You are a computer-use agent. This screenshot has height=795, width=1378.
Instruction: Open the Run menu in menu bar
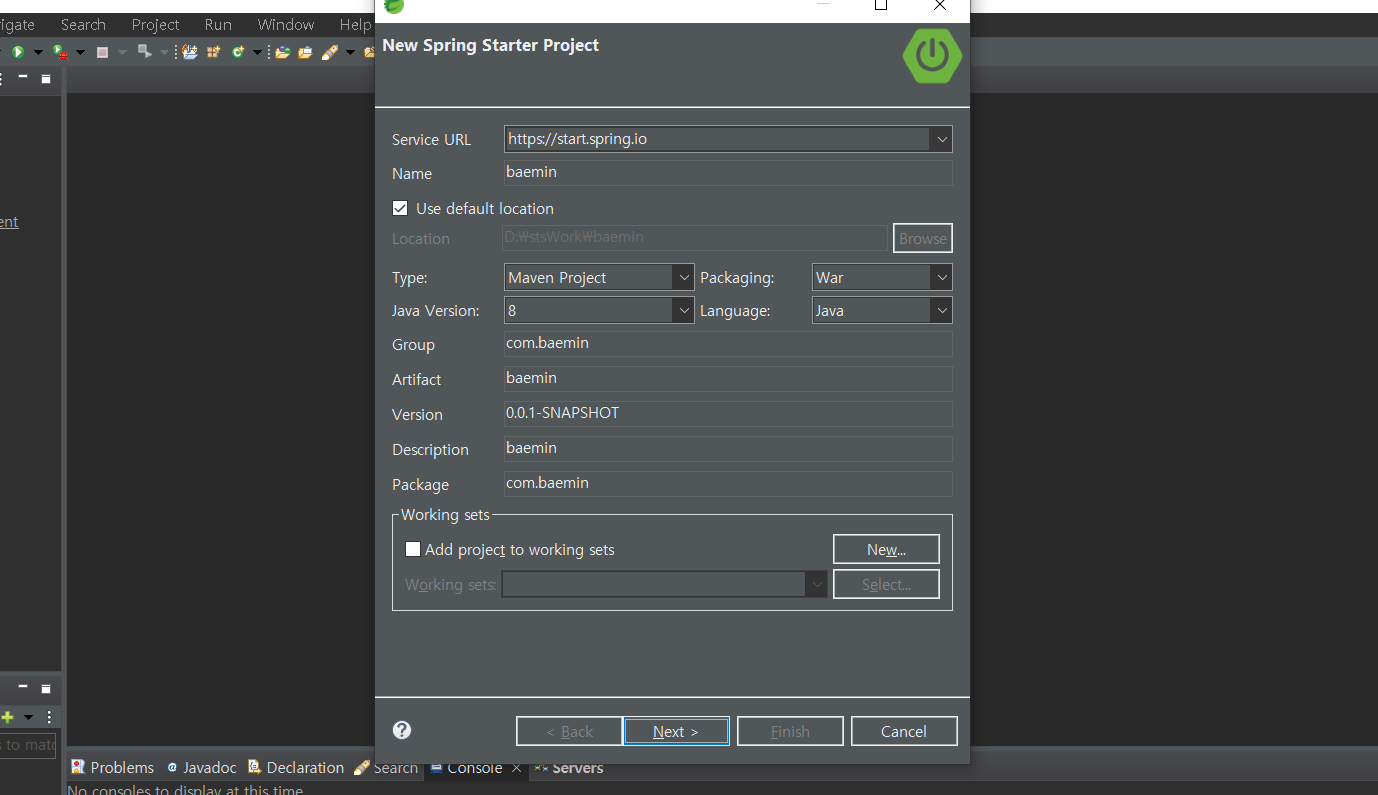click(x=218, y=25)
